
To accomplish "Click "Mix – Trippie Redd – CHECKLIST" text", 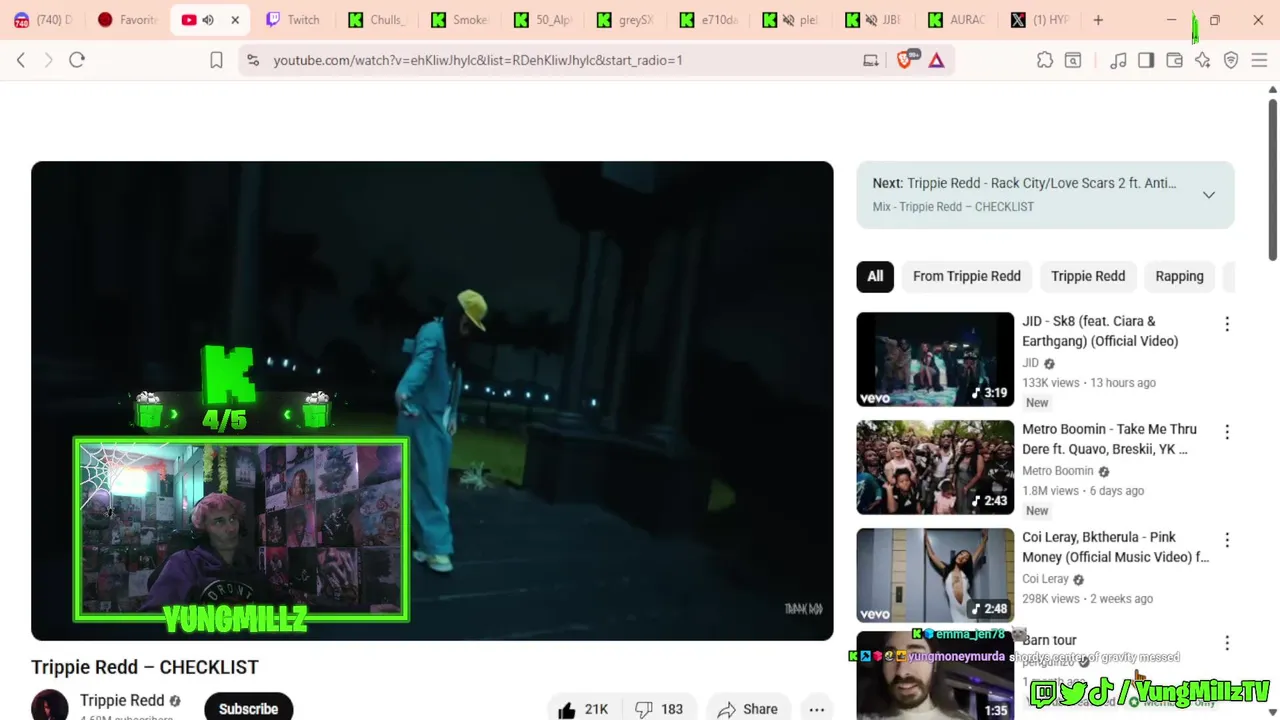I will point(953,207).
